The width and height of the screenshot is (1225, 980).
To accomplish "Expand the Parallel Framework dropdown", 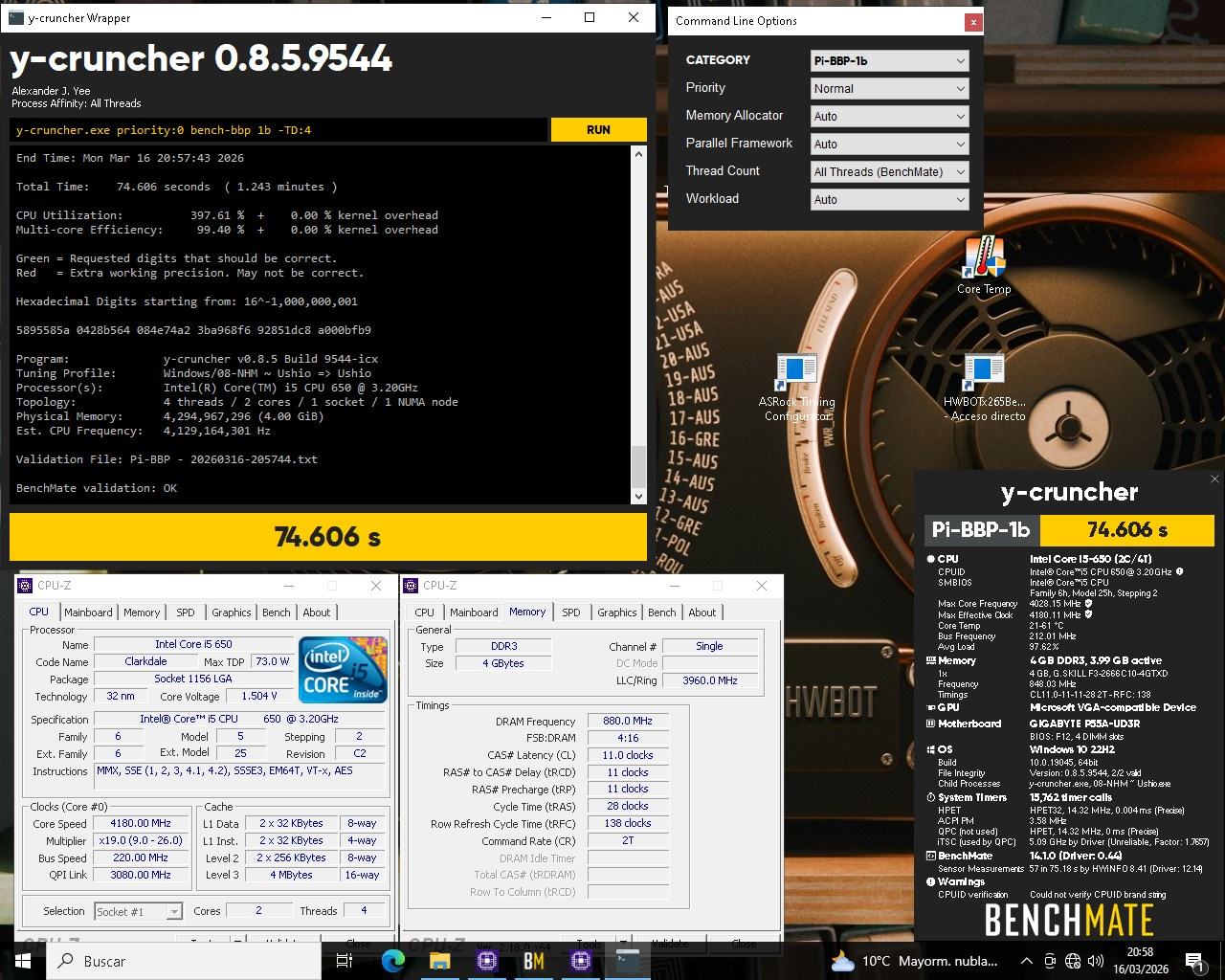I will 889,144.
